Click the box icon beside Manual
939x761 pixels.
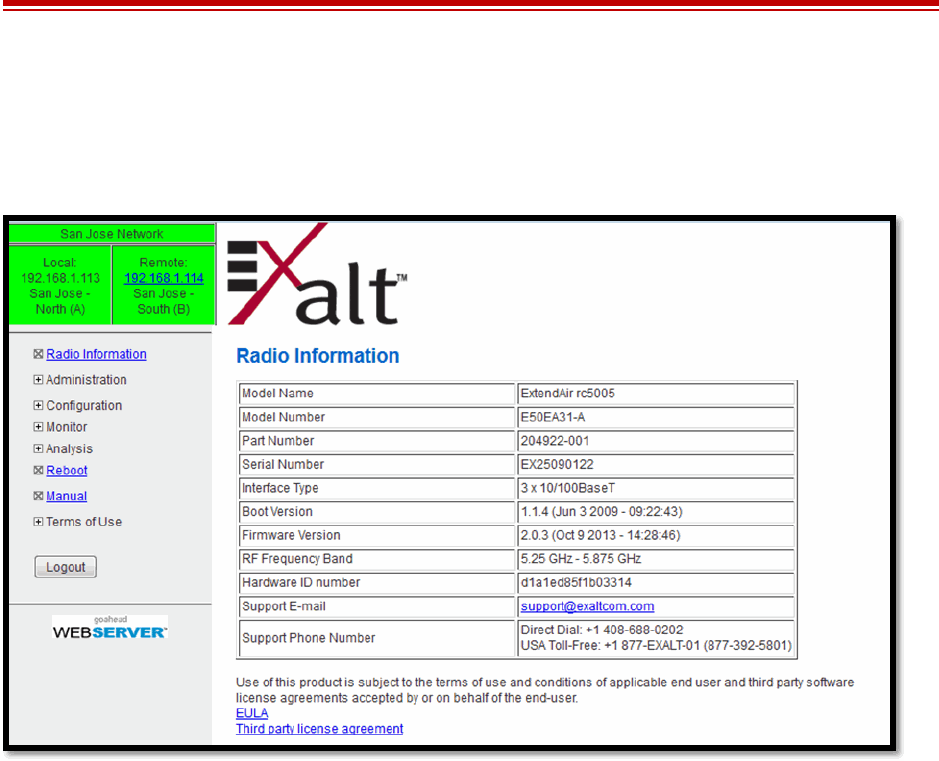click(38, 496)
